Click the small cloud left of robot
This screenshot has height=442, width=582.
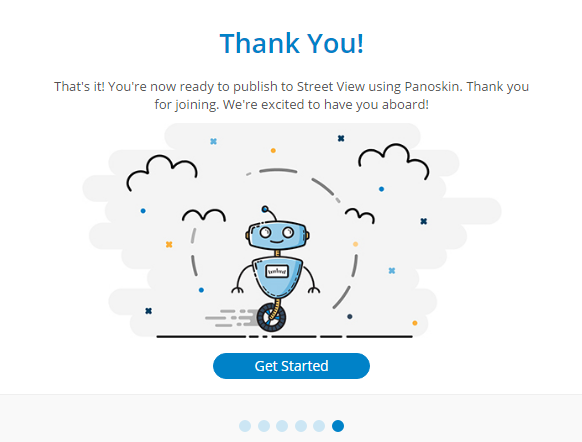coord(204,215)
